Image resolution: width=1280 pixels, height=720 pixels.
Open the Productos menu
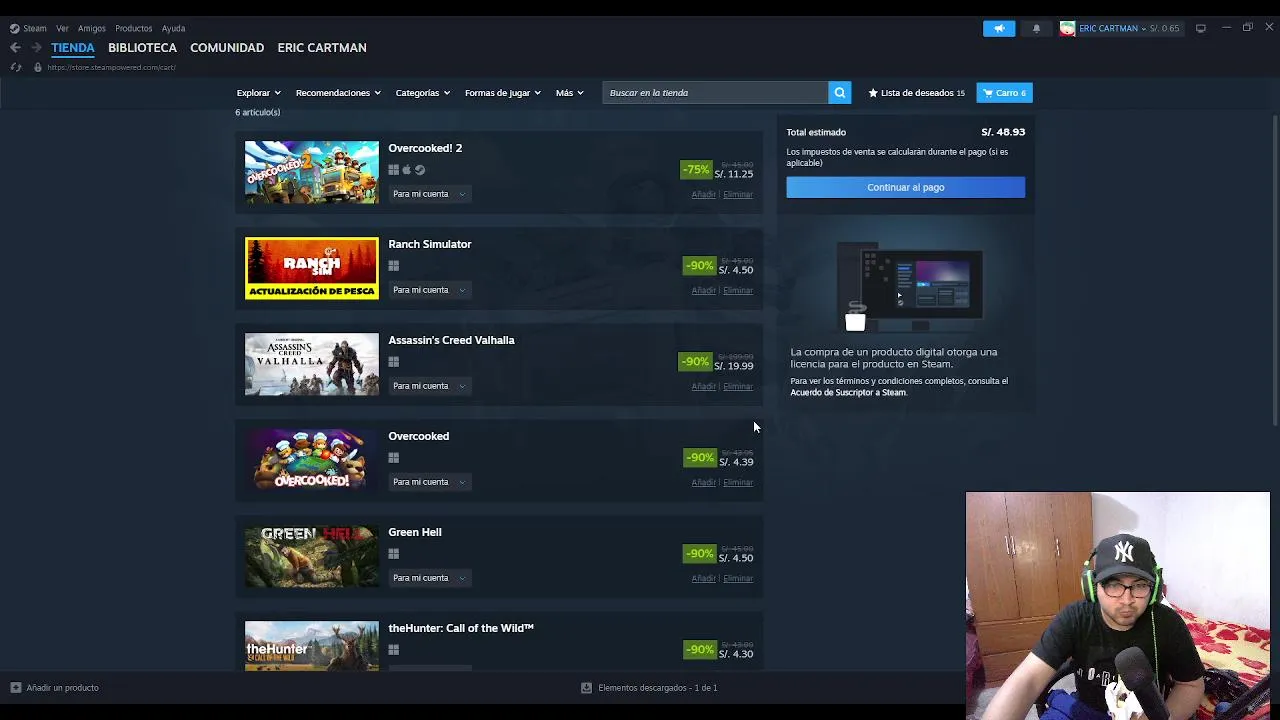(x=133, y=28)
